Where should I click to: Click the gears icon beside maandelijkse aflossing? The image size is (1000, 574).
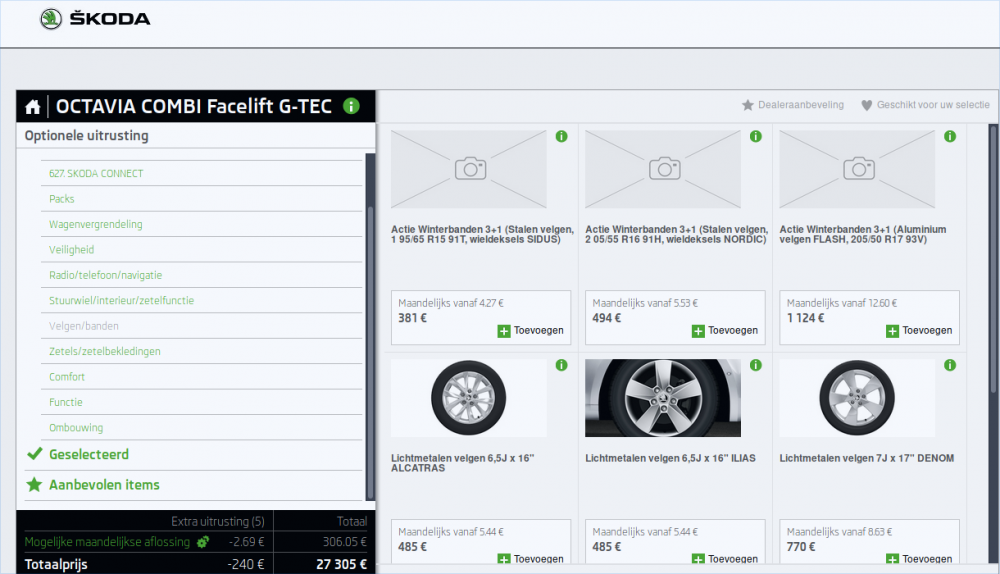pos(203,542)
